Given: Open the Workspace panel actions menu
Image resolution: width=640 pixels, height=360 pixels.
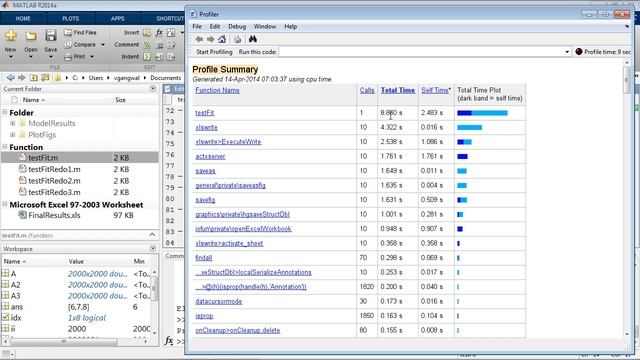Looking at the screenshot, I should (x=153, y=249).
